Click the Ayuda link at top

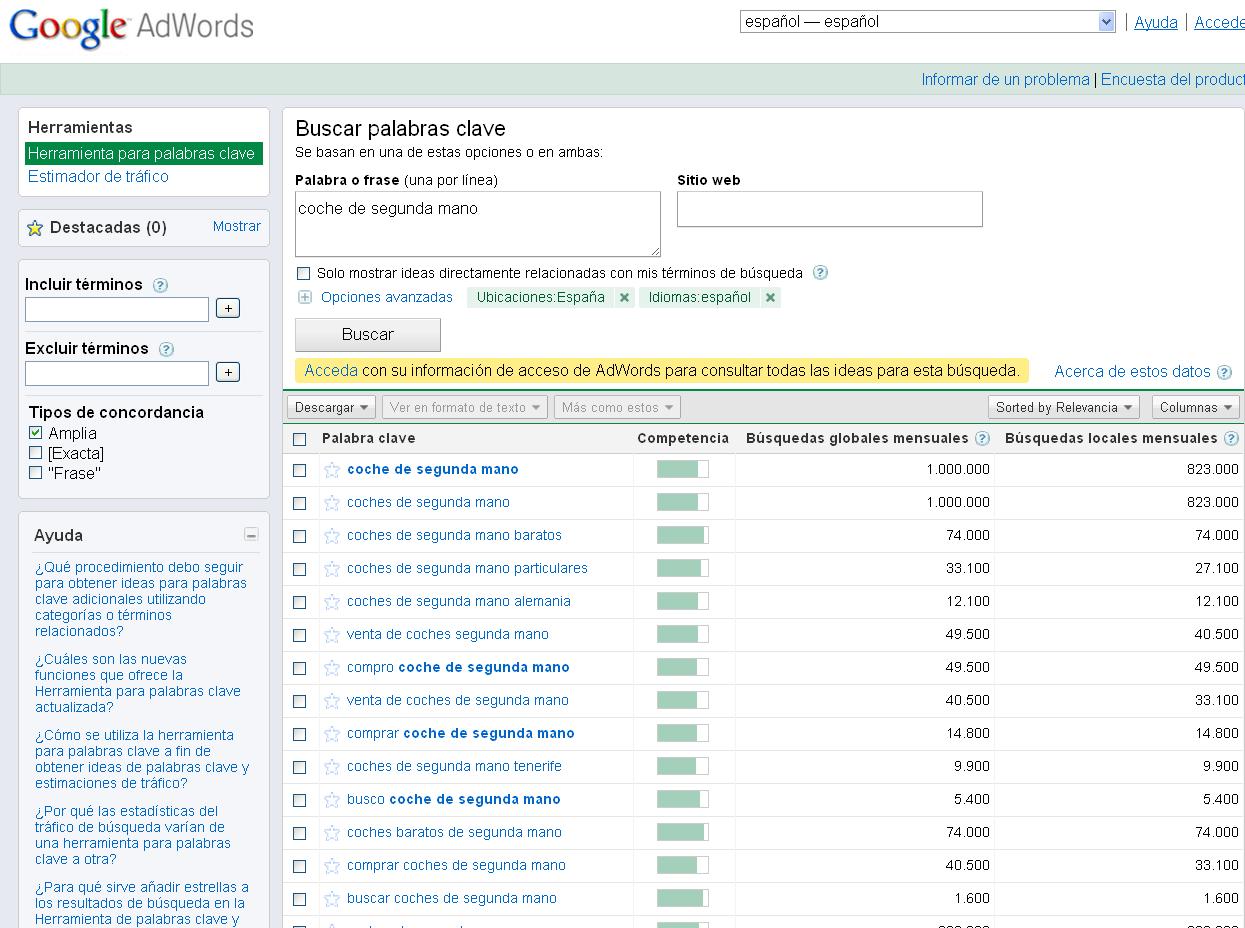click(x=1156, y=22)
